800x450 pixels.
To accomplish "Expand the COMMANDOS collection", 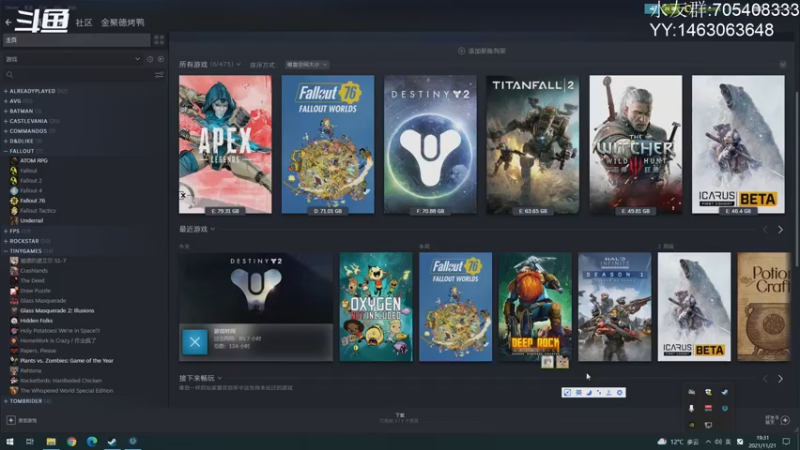I will click(30, 131).
